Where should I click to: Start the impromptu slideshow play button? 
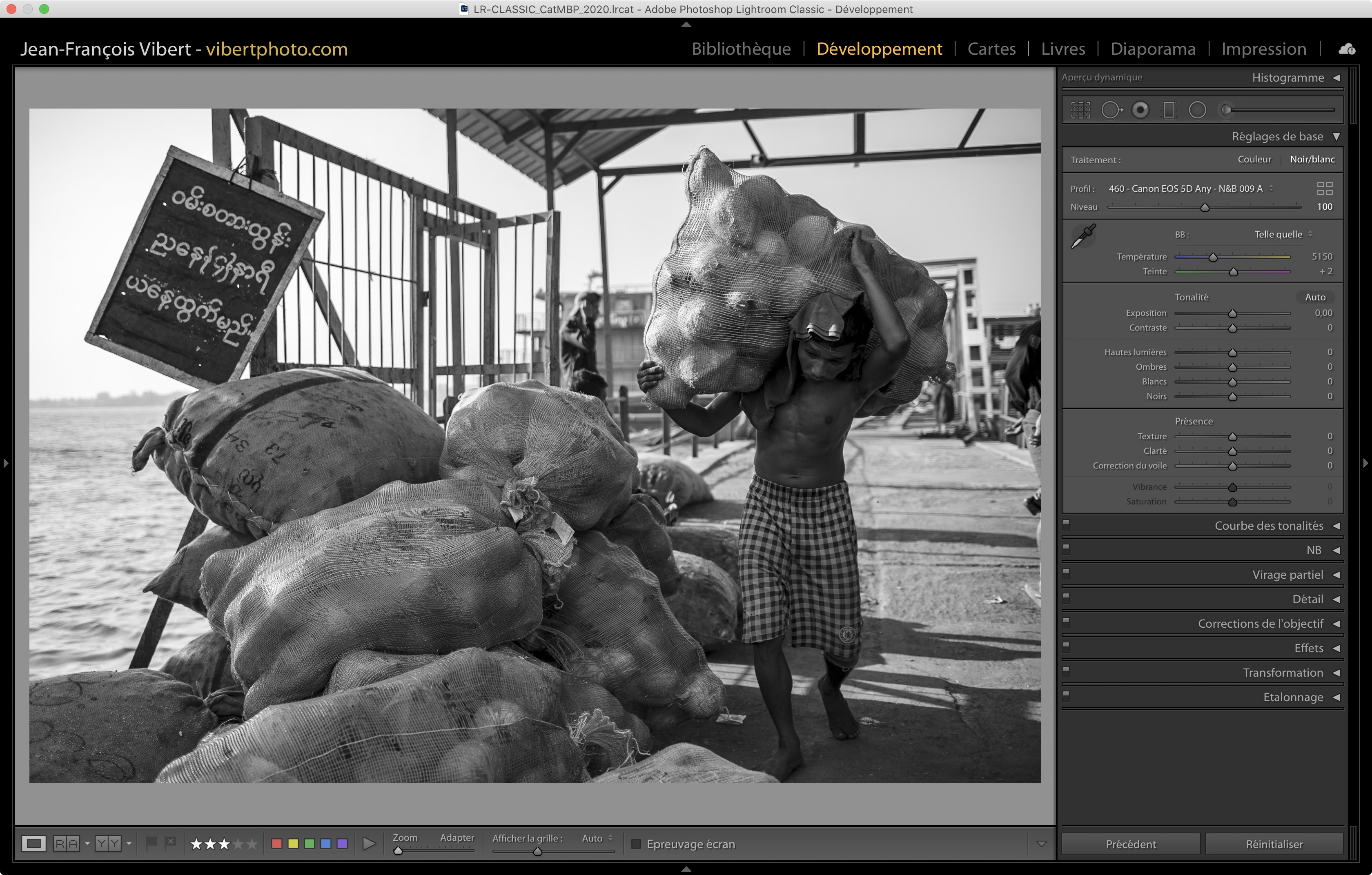[369, 843]
